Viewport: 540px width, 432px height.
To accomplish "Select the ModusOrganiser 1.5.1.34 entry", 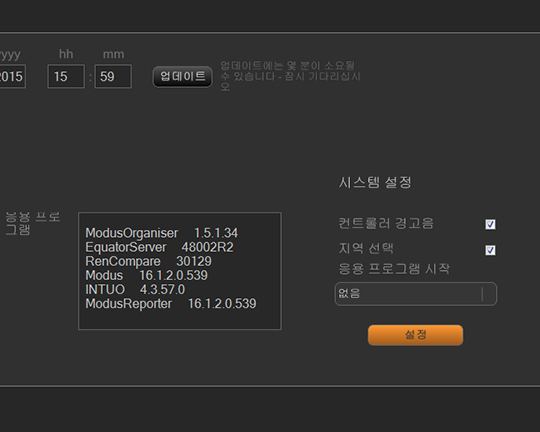I will 162,233.
